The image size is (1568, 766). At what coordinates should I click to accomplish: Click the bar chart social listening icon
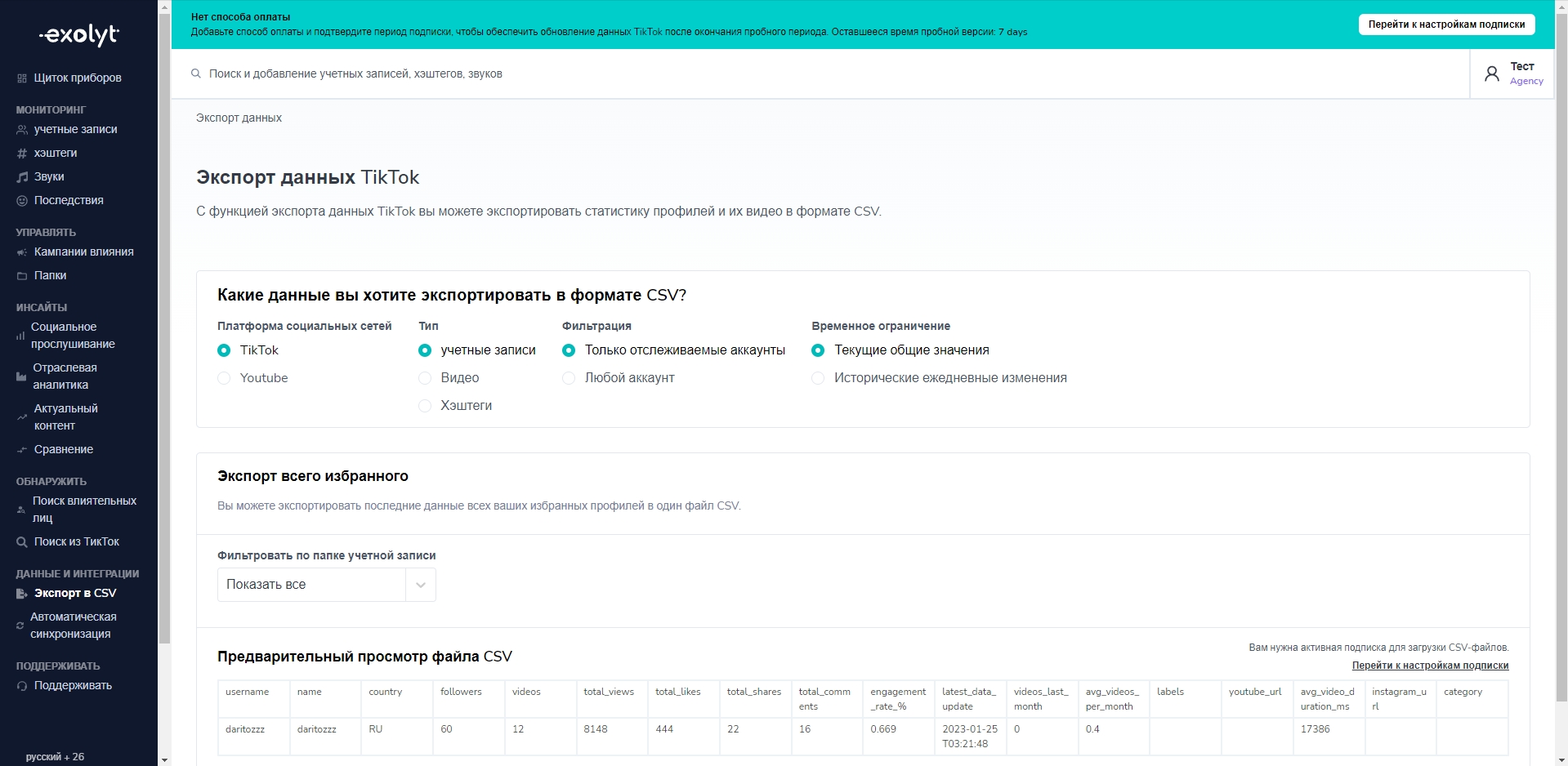pyautogui.click(x=20, y=336)
